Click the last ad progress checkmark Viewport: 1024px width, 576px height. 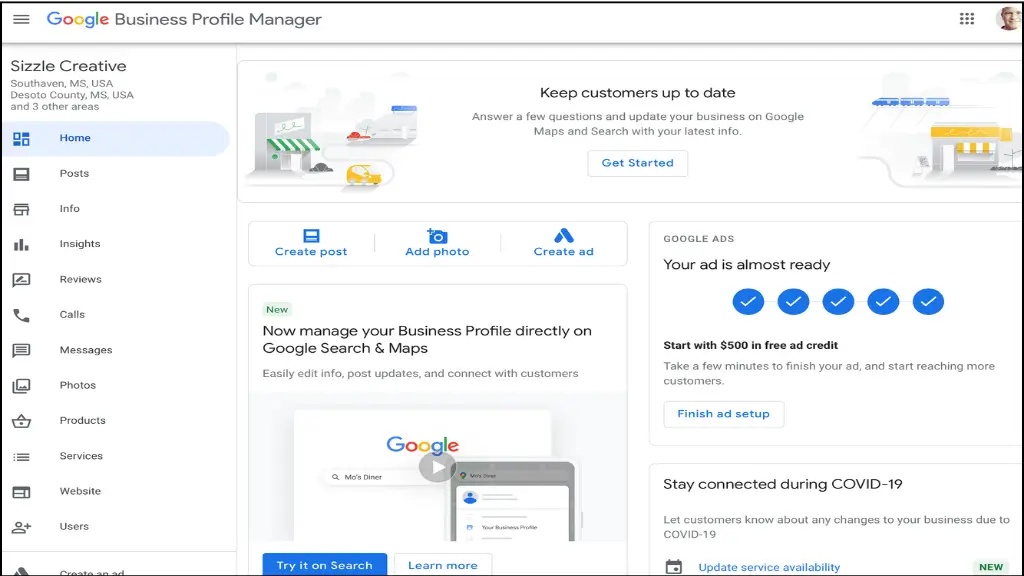928,302
